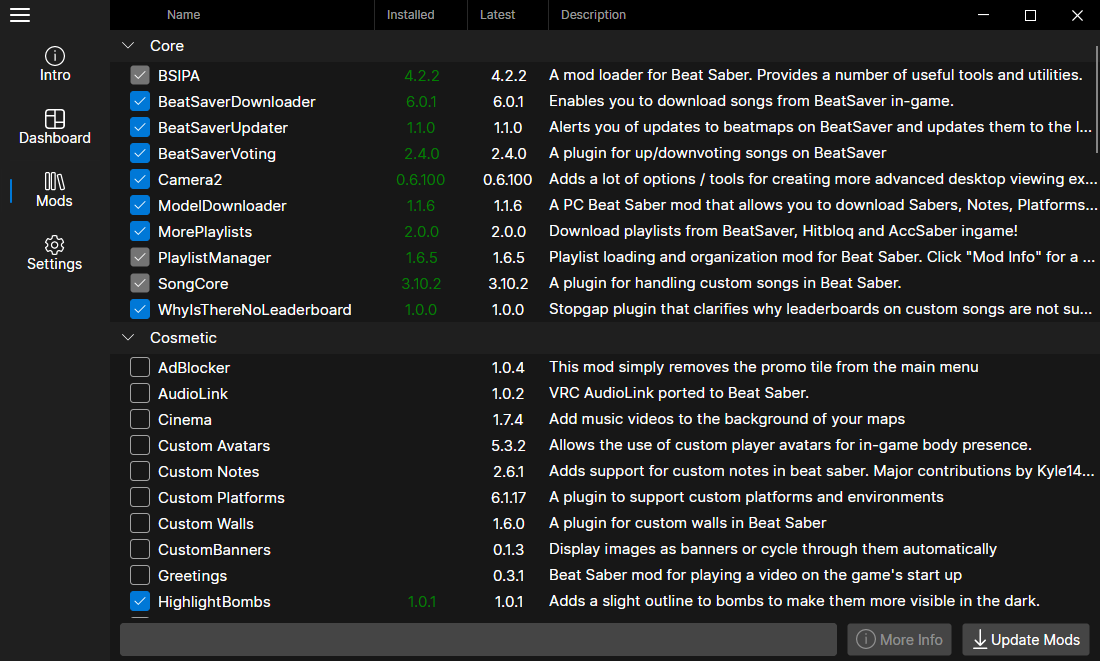Select the WhyIsThereNoLeaderboard mod name
The image size is (1100, 661).
click(x=255, y=309)
